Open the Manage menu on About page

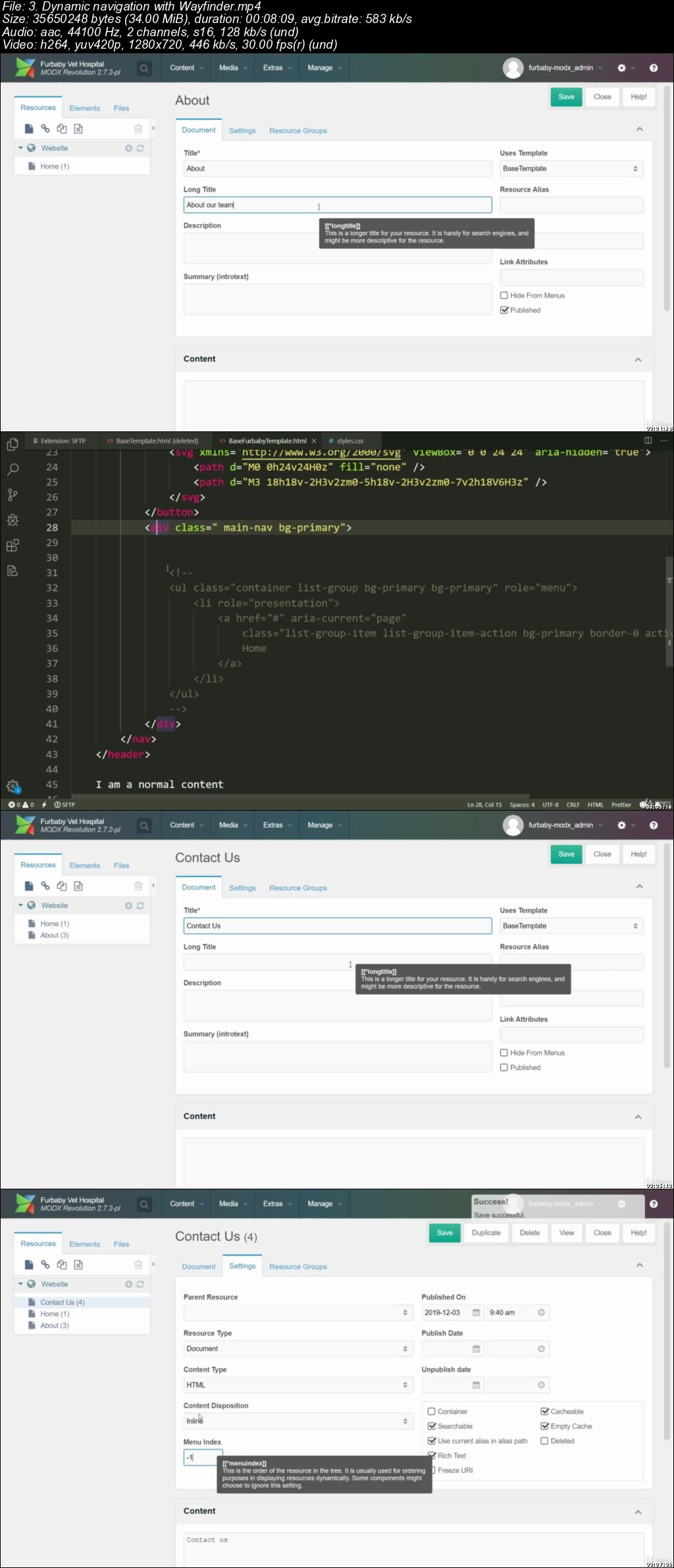[x=324, y=68]
